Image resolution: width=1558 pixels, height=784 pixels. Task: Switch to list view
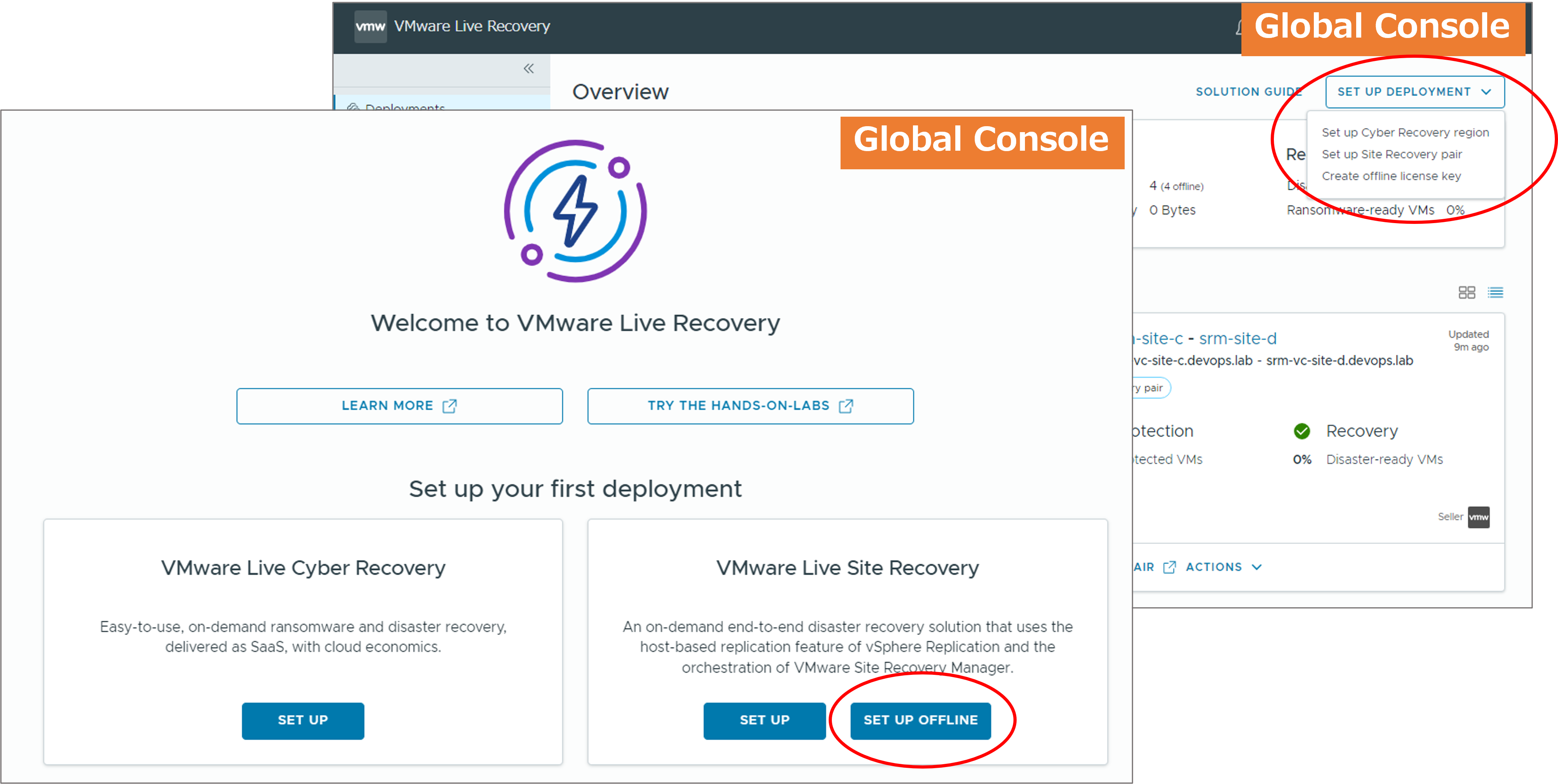1495,293
